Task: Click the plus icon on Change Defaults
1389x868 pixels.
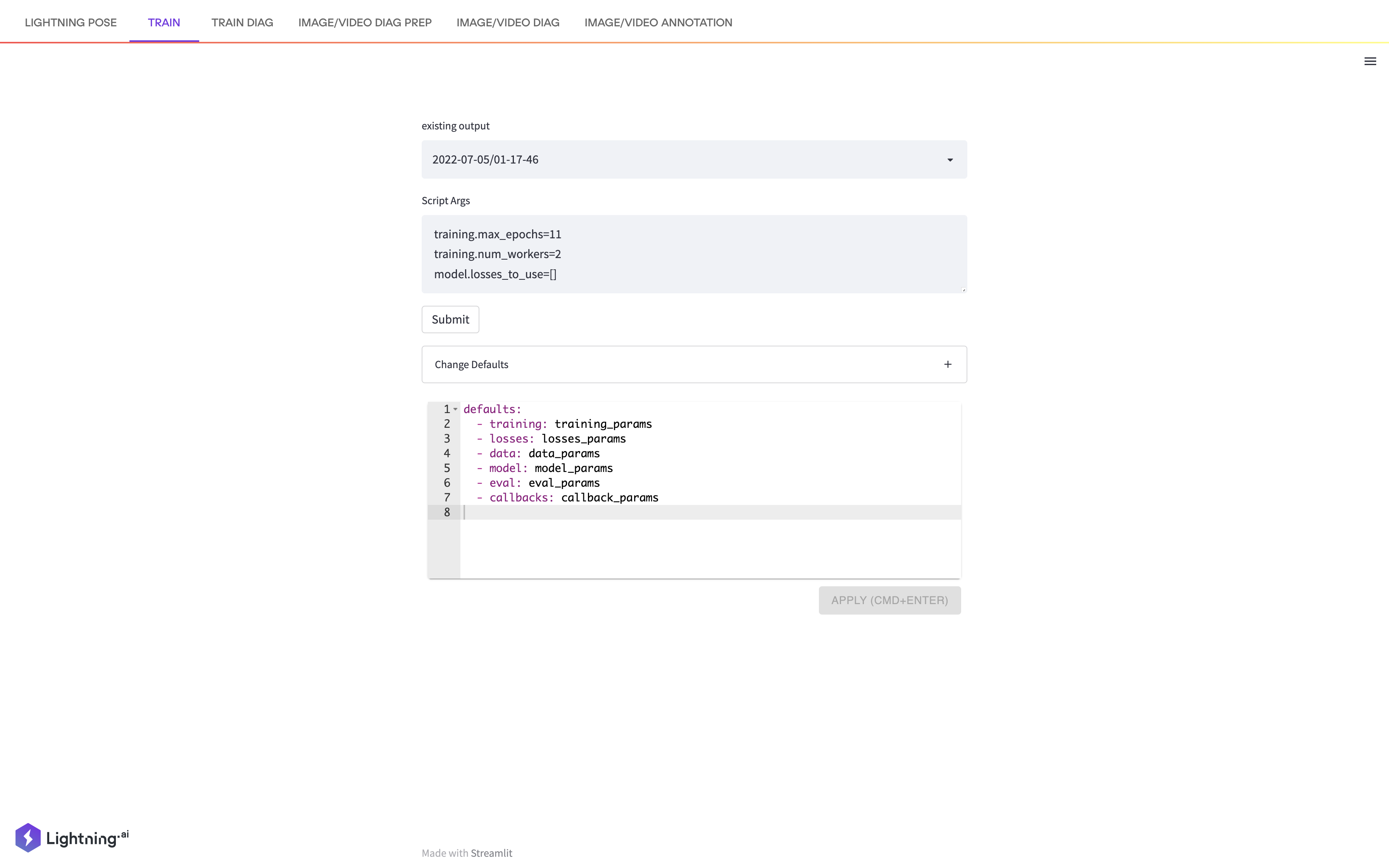Action: [947, 365]
